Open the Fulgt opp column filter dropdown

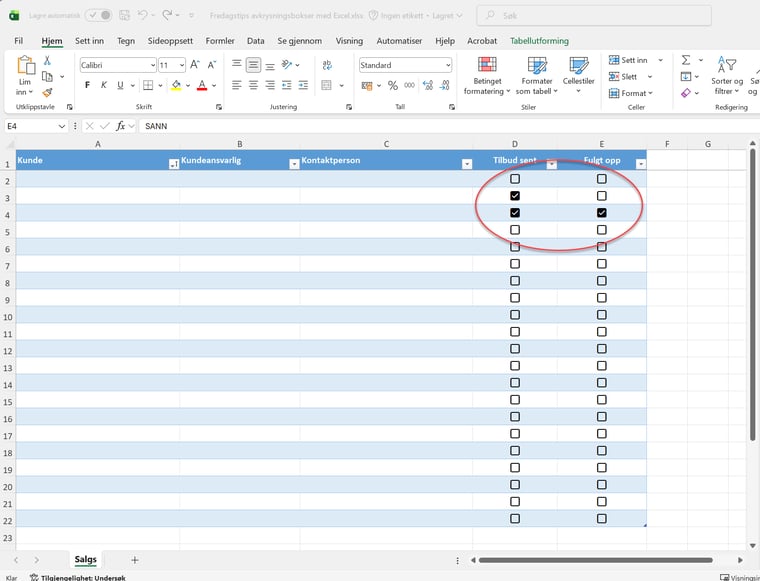(641, 164)
